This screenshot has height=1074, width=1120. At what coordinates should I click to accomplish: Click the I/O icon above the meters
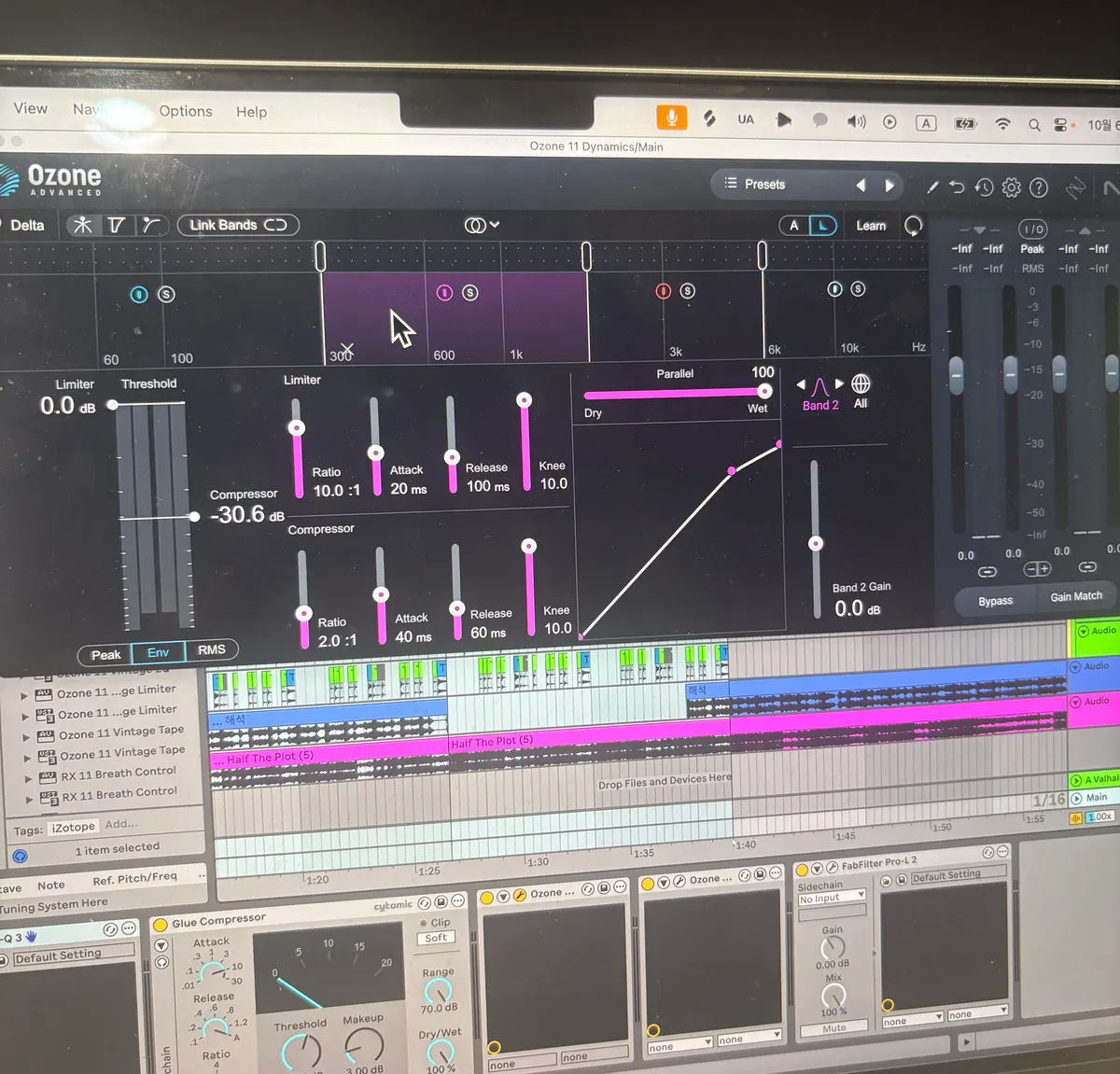(1032, 230)
